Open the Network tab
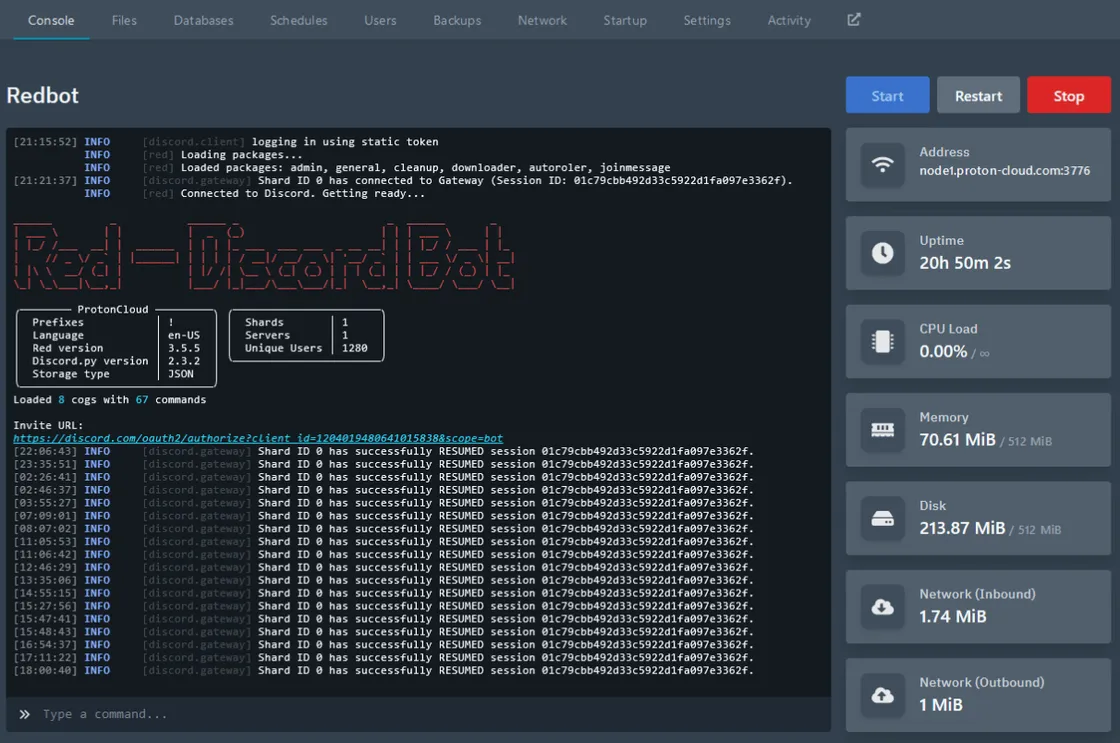Viewport: 1120px width, 743px height. 542,21
